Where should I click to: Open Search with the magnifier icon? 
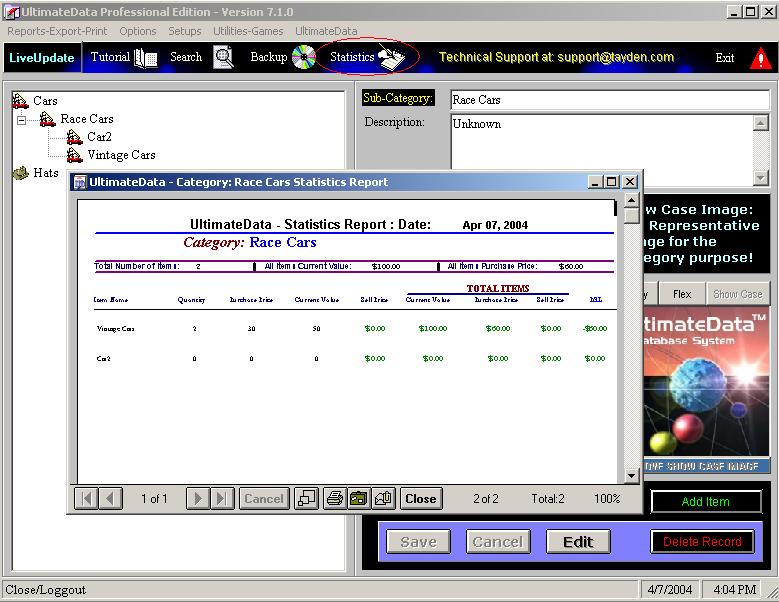coord(223,58)
